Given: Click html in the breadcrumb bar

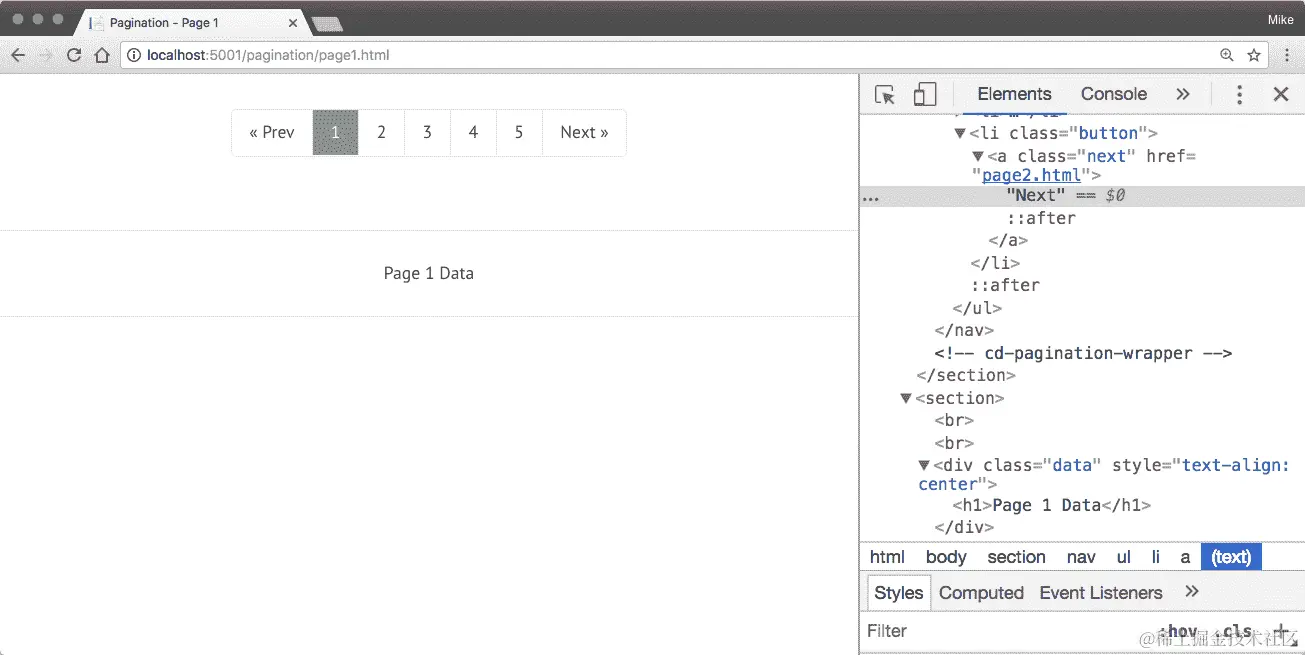Looking at the screenshot, I should point(887,557).
